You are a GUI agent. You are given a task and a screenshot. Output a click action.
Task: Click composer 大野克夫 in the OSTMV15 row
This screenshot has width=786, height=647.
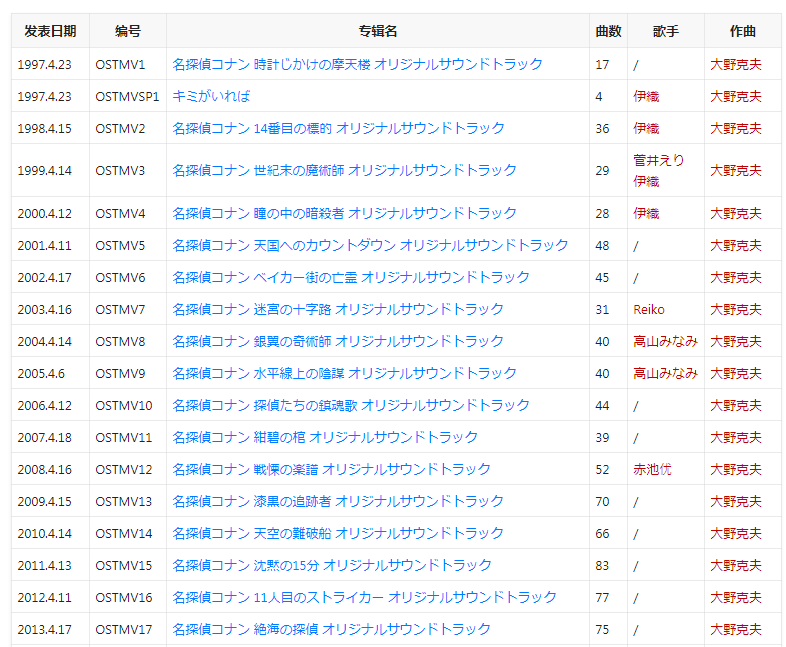point(736,565)
